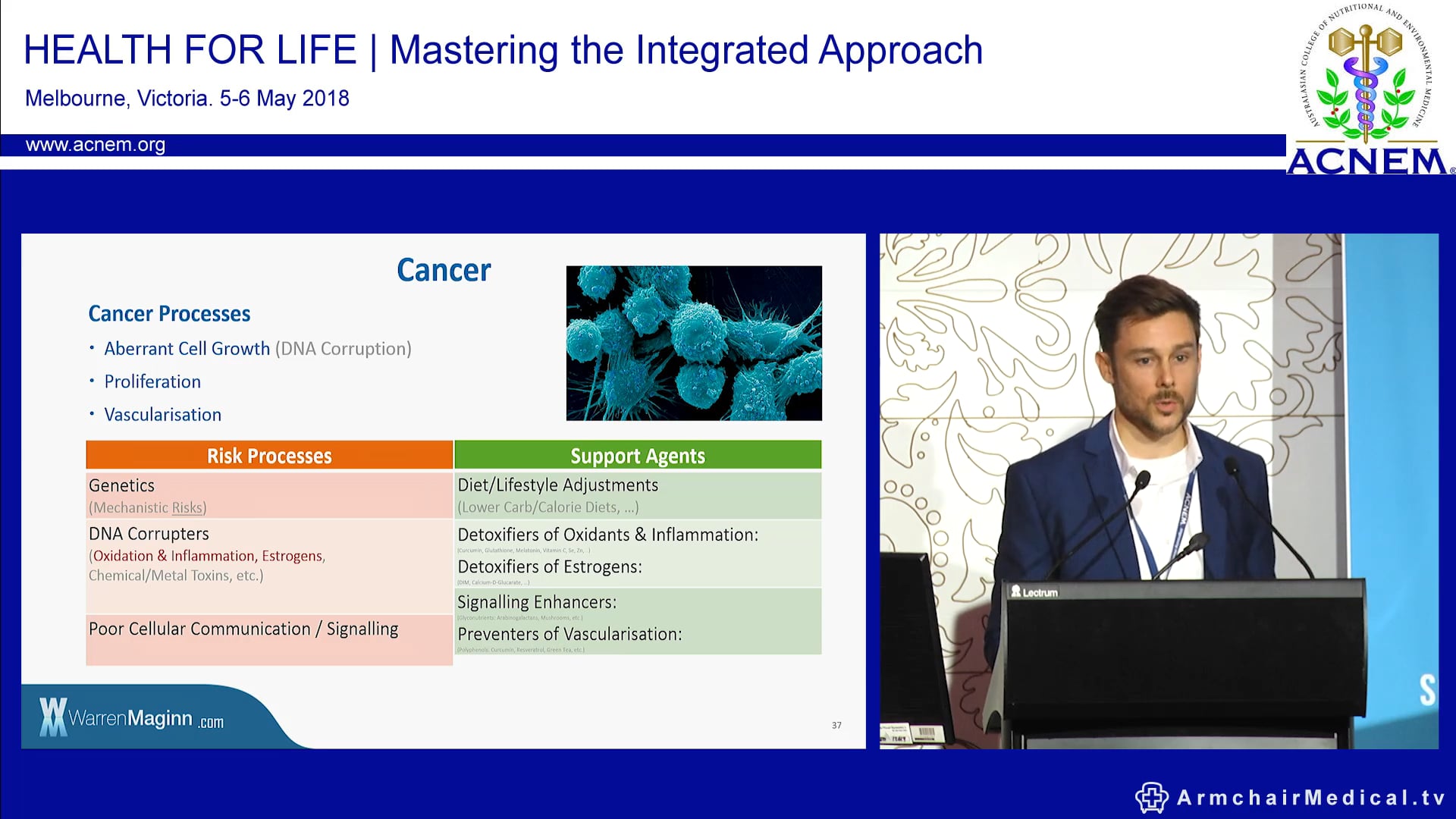
Task: Open the www.acnem.org link
Action: (96, 145)
